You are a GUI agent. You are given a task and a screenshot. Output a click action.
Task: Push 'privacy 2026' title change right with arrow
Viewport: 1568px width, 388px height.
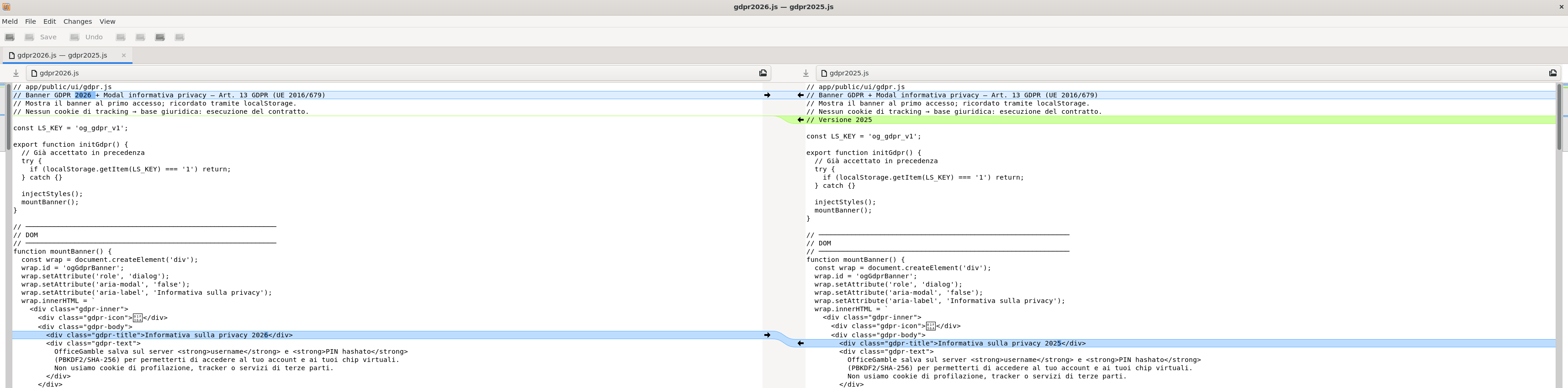(768, 335)
